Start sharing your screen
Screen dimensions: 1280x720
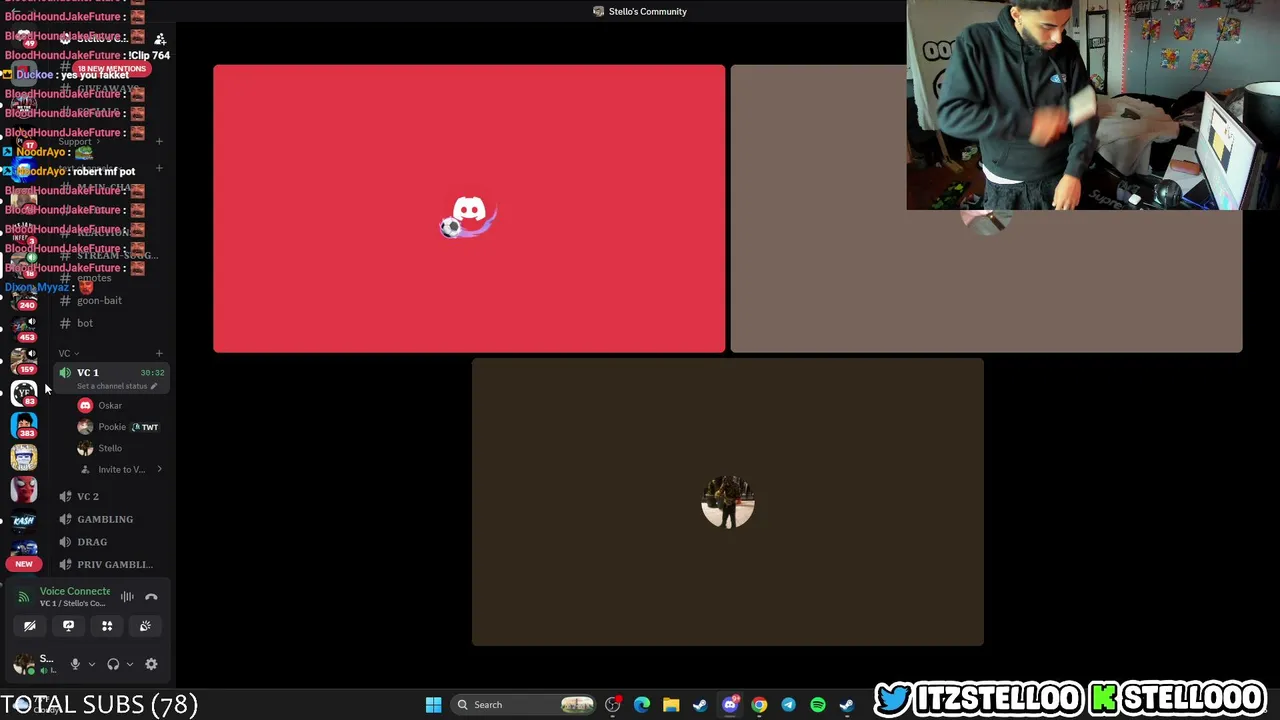click(x=68, y=626)
